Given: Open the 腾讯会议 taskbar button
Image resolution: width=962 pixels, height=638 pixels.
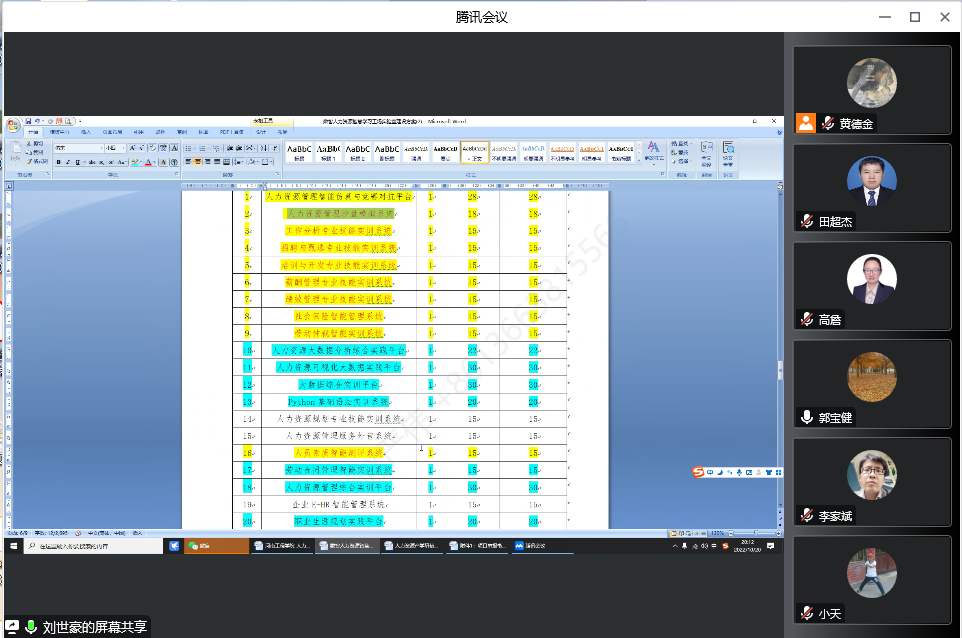Looking at the screenshot, I should 541,545.
